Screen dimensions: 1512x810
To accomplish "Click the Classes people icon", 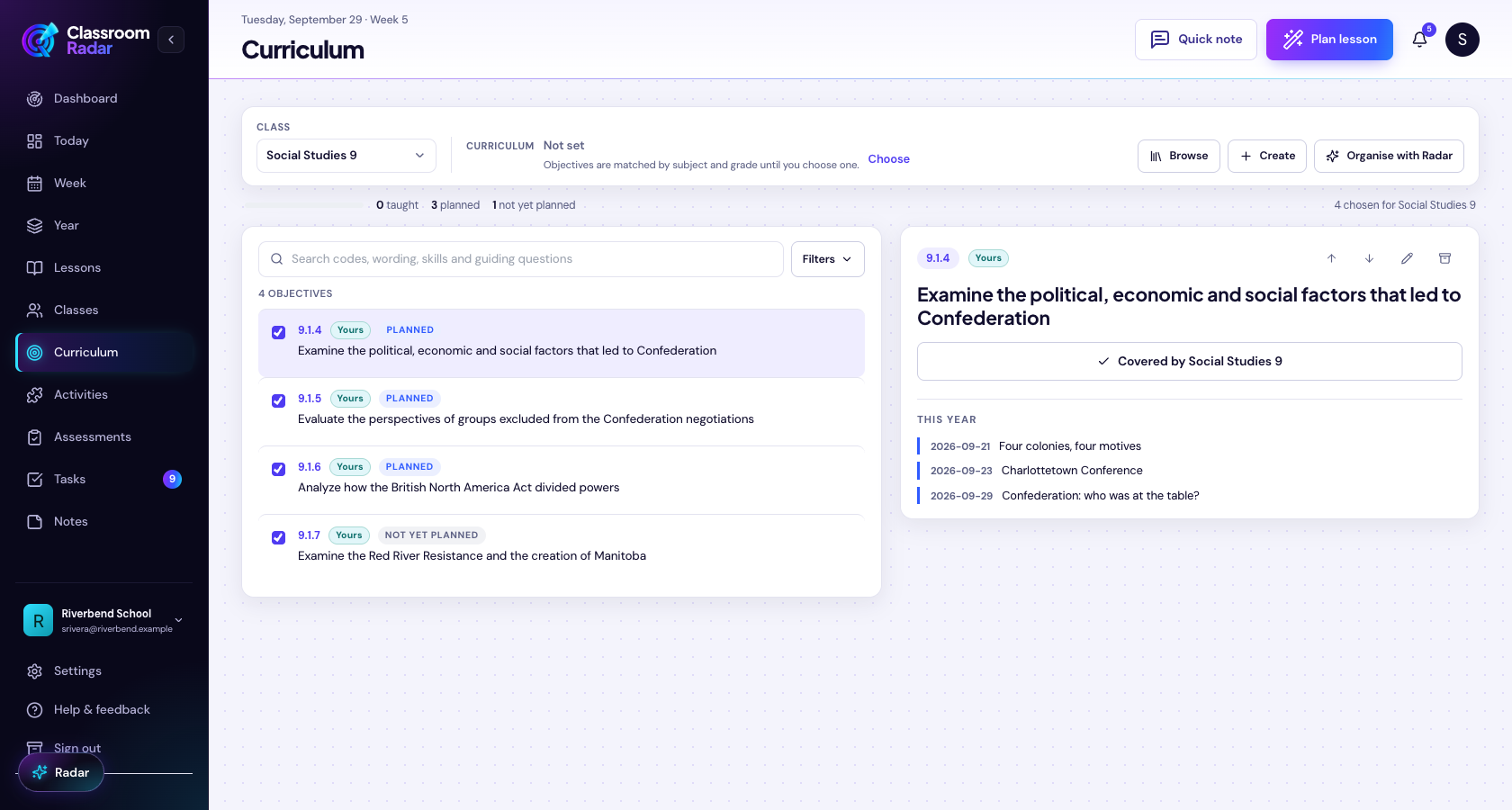I will [35, 310].
